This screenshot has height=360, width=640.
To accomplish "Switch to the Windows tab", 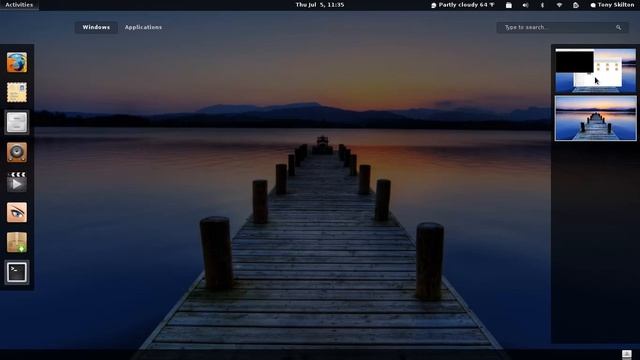I will (96, 27).
